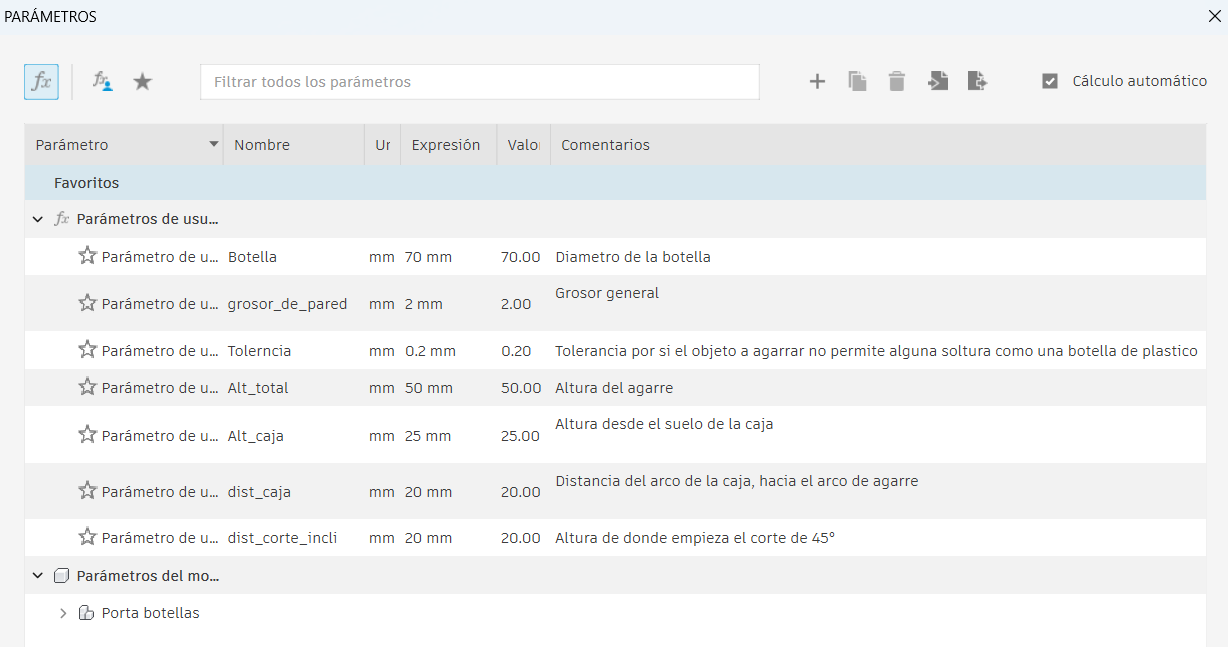Select the fx all-parameters filter button
The image size is (1228, 647).
point(41,82)
